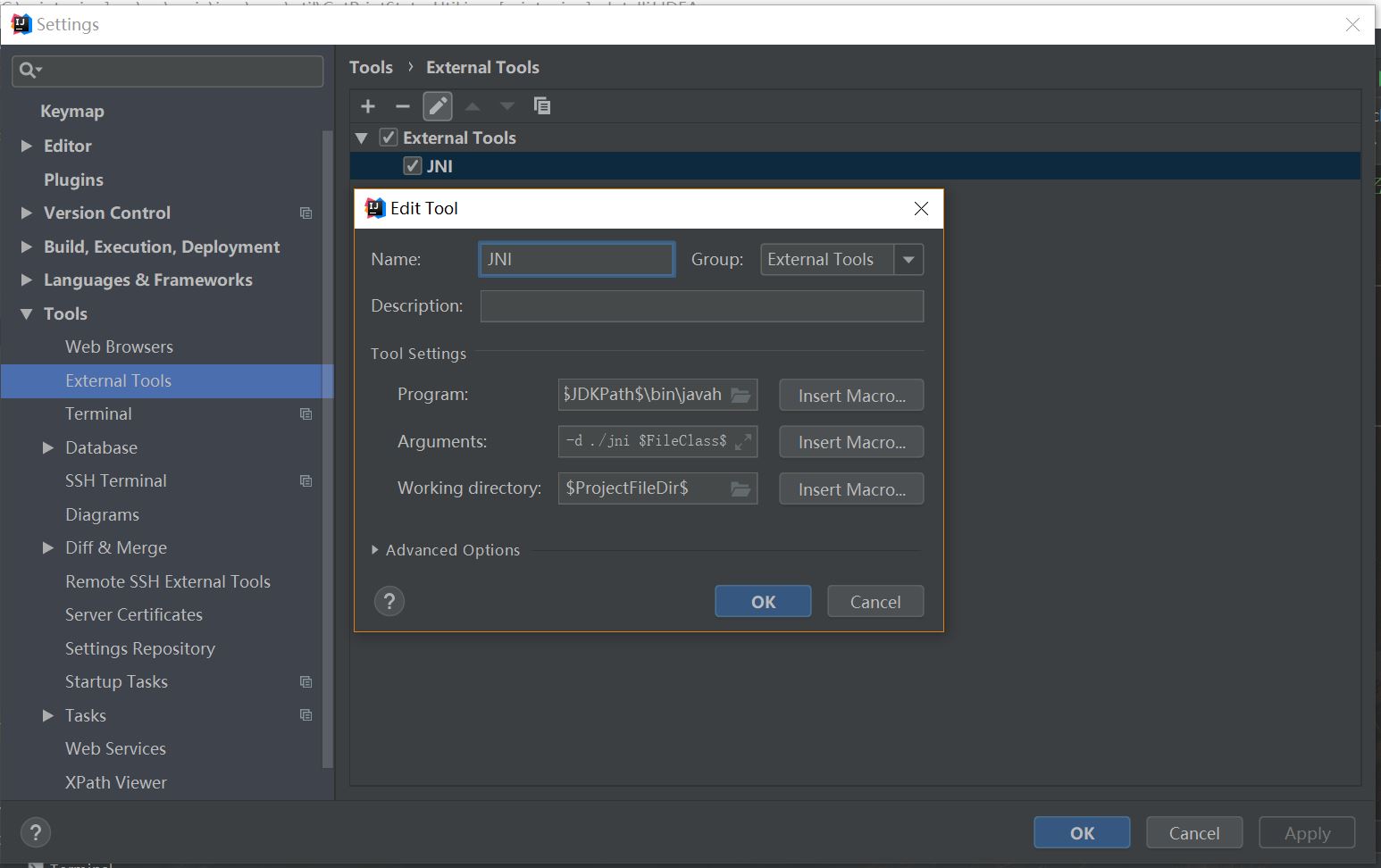Expand the Database node

click(48, 447)
